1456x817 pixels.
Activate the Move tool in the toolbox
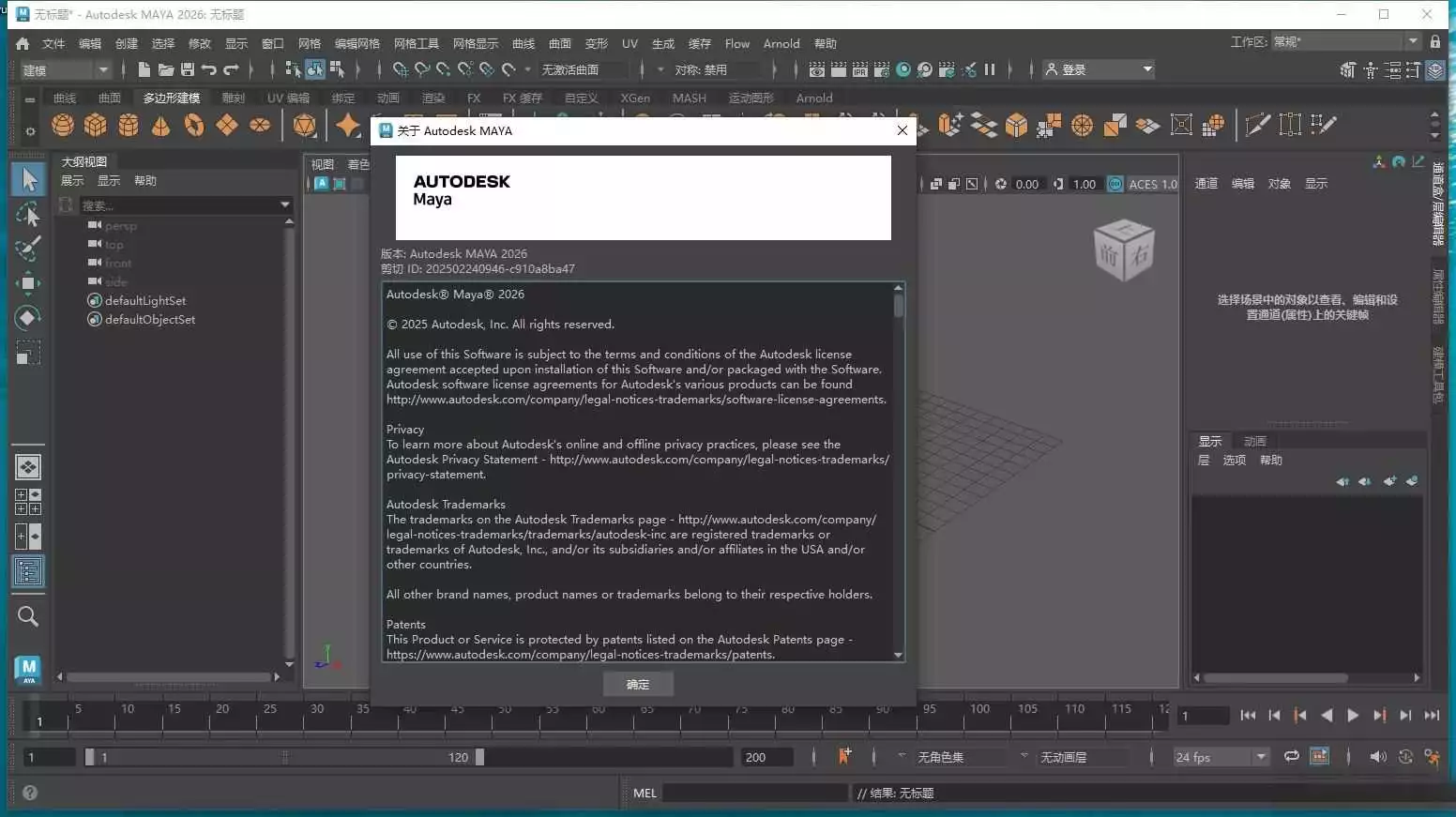point(28,283)
